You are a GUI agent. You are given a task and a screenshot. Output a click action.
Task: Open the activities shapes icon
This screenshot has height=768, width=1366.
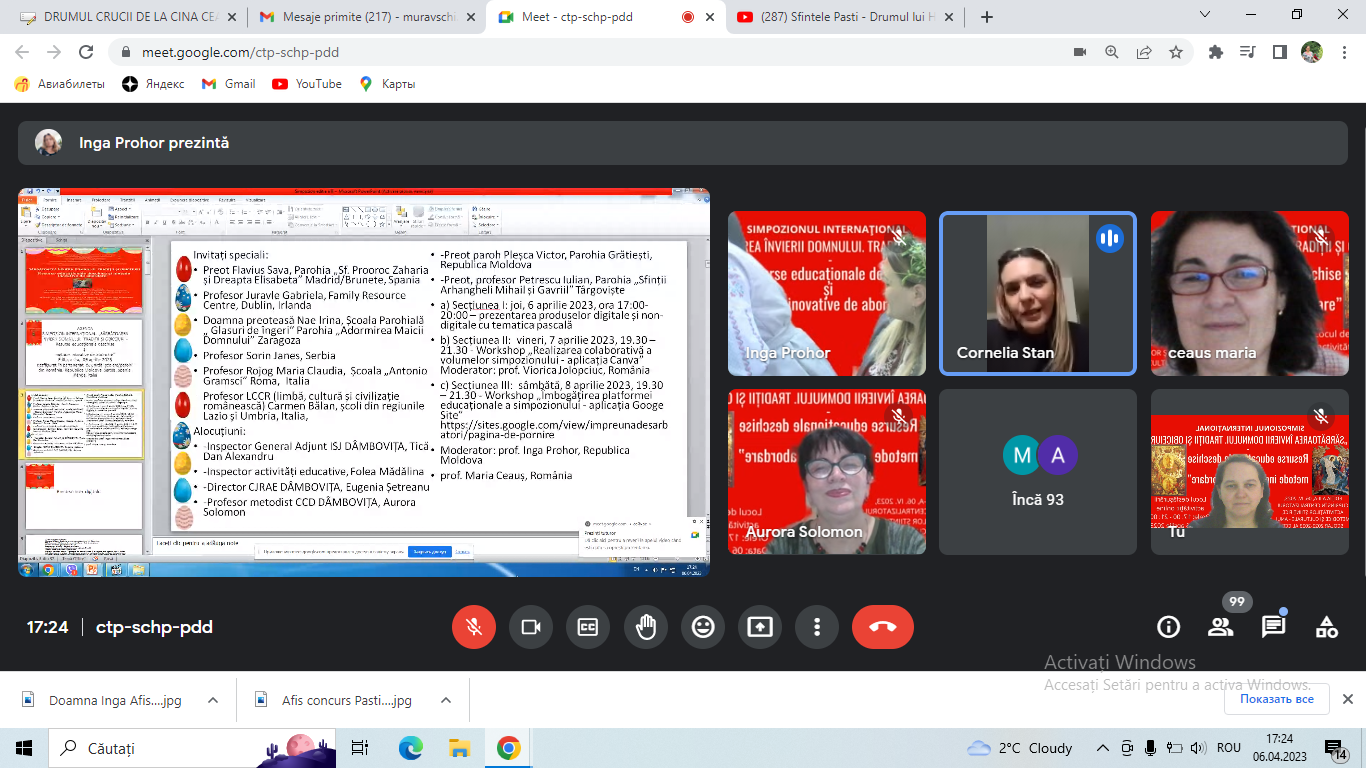(1326, 627)
